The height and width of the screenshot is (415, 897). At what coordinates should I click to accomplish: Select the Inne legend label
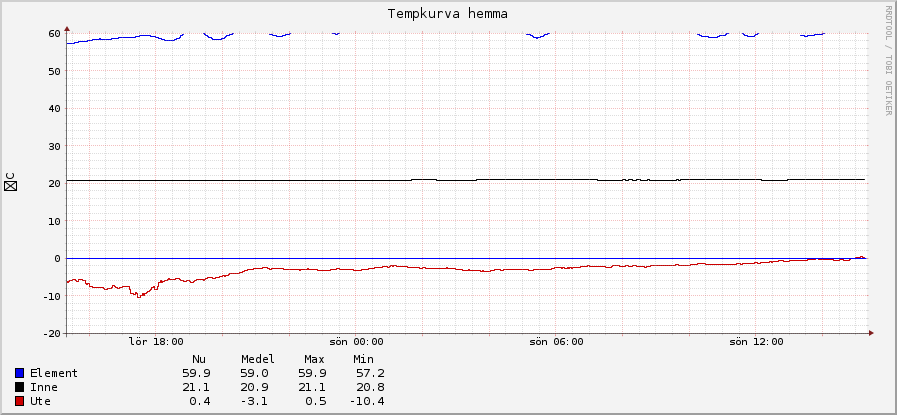44,387
